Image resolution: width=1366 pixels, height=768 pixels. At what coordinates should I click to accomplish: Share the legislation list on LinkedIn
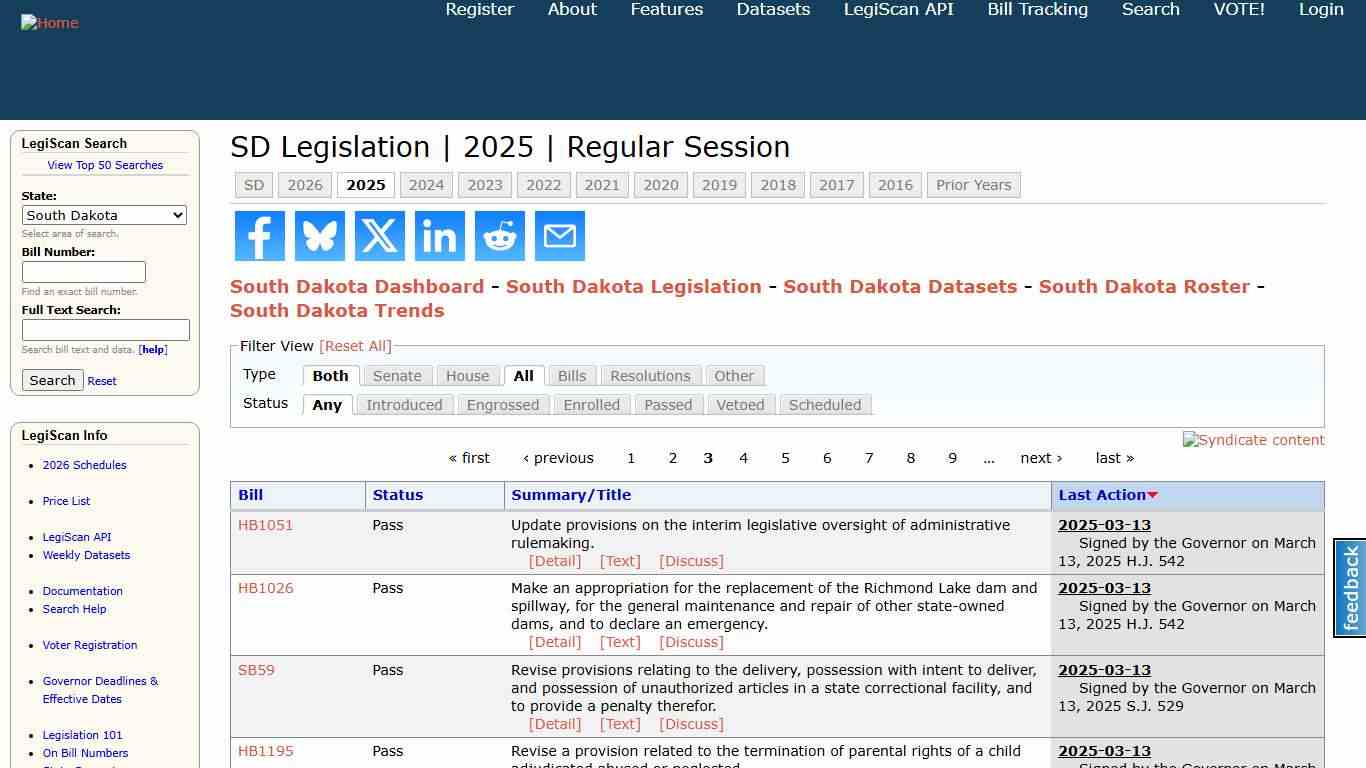tap(439, 236)
